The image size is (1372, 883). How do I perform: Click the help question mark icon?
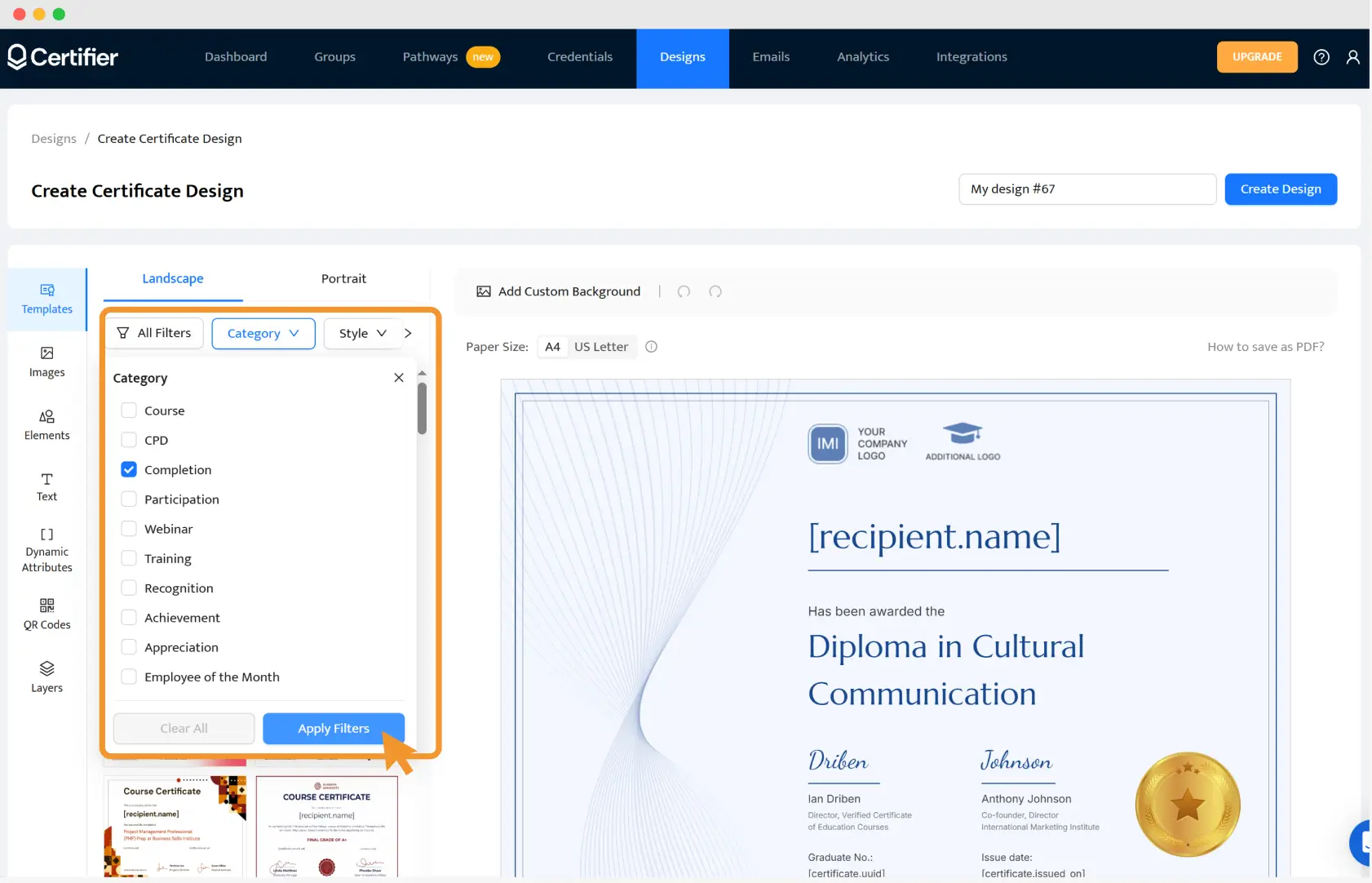[x=1321, y=57]
